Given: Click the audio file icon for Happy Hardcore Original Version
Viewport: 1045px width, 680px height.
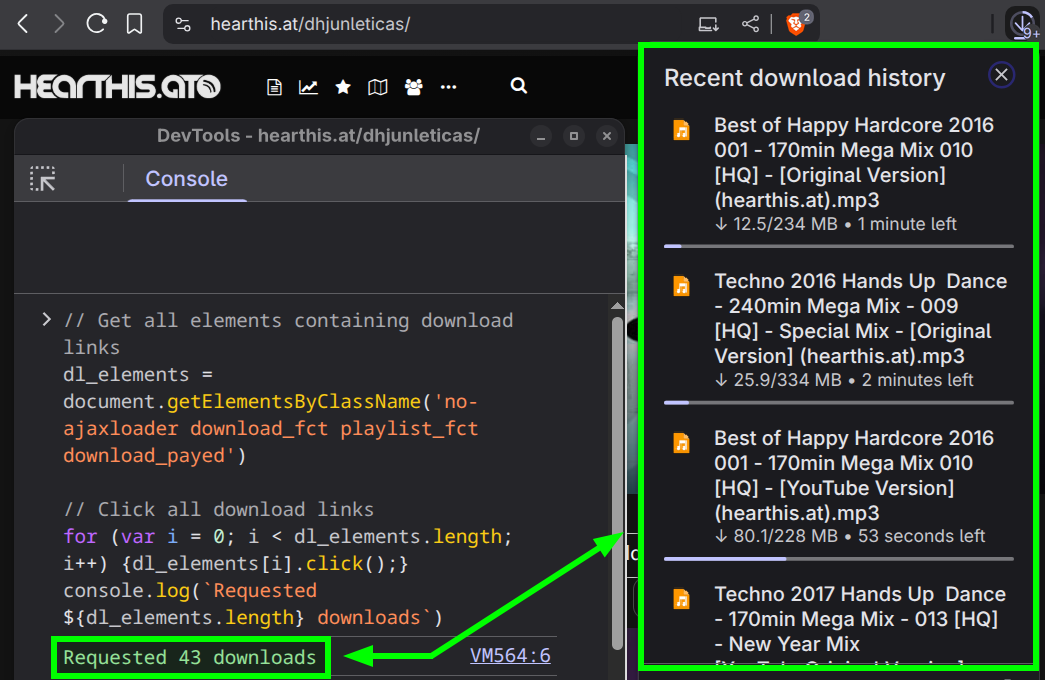Looking at the screenshot, I should (x=681, y=130).
